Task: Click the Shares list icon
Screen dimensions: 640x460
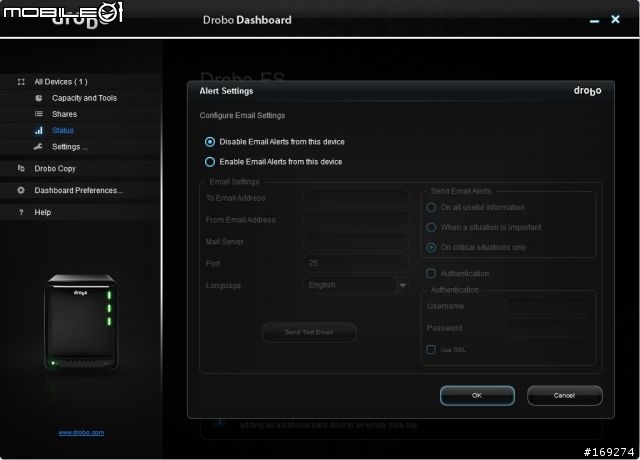Action: 39,114
